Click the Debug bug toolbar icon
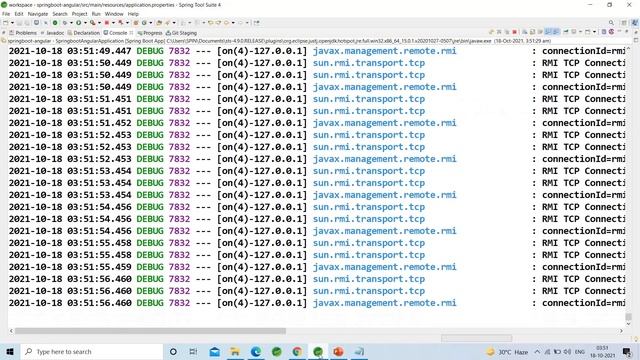The height and width of the screenshot is (360, 640). coord(64,23)
